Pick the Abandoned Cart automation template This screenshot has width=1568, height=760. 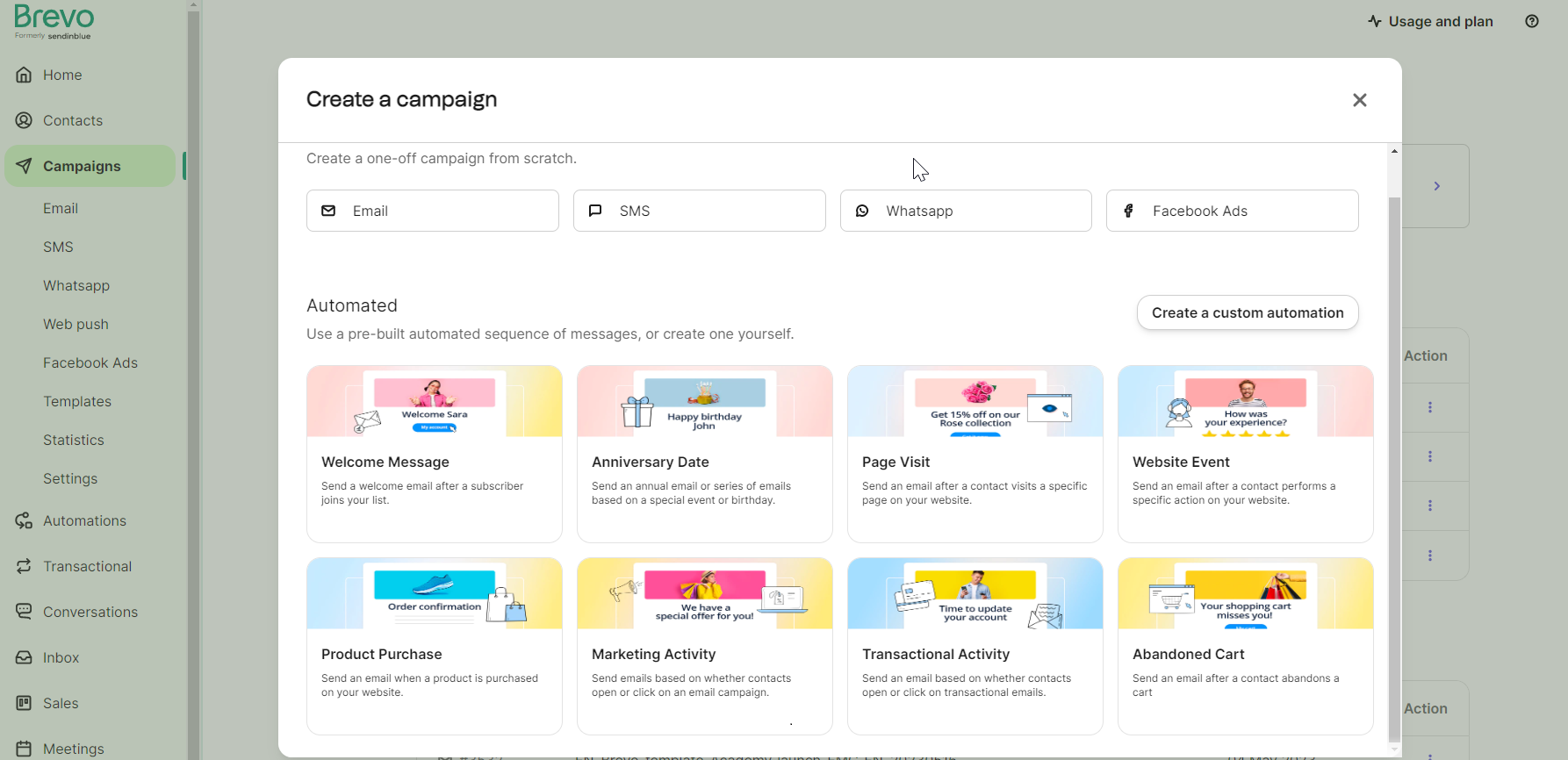click(x=1245, y=646)
